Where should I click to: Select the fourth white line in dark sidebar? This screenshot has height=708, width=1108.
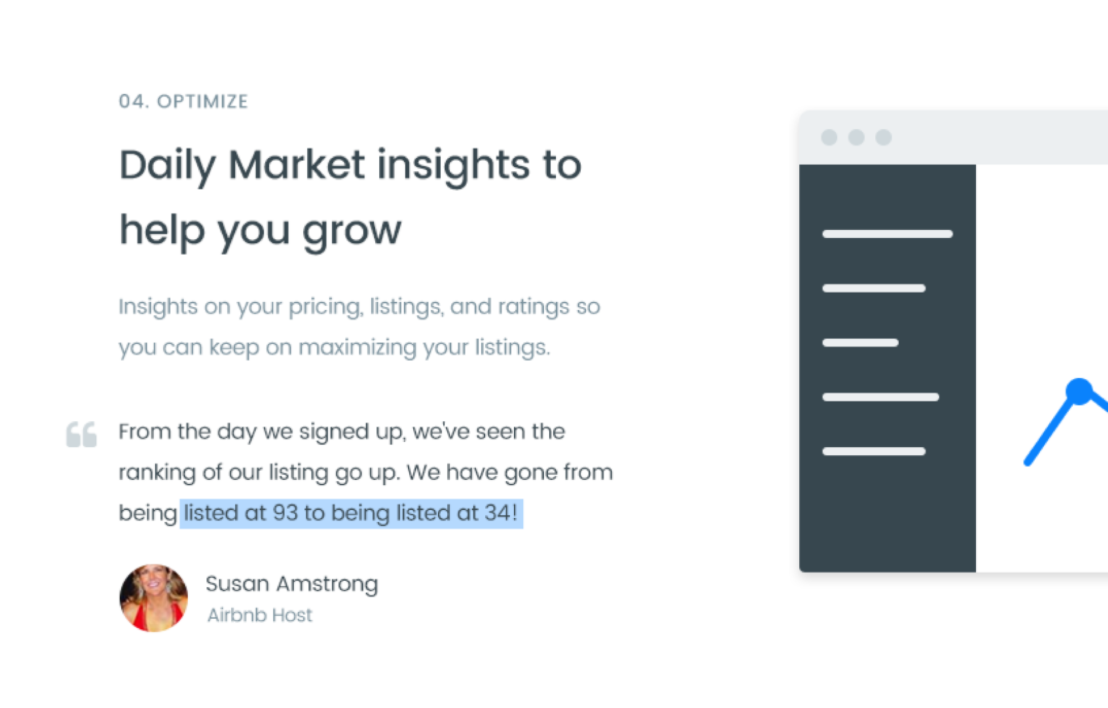(880, 397)
